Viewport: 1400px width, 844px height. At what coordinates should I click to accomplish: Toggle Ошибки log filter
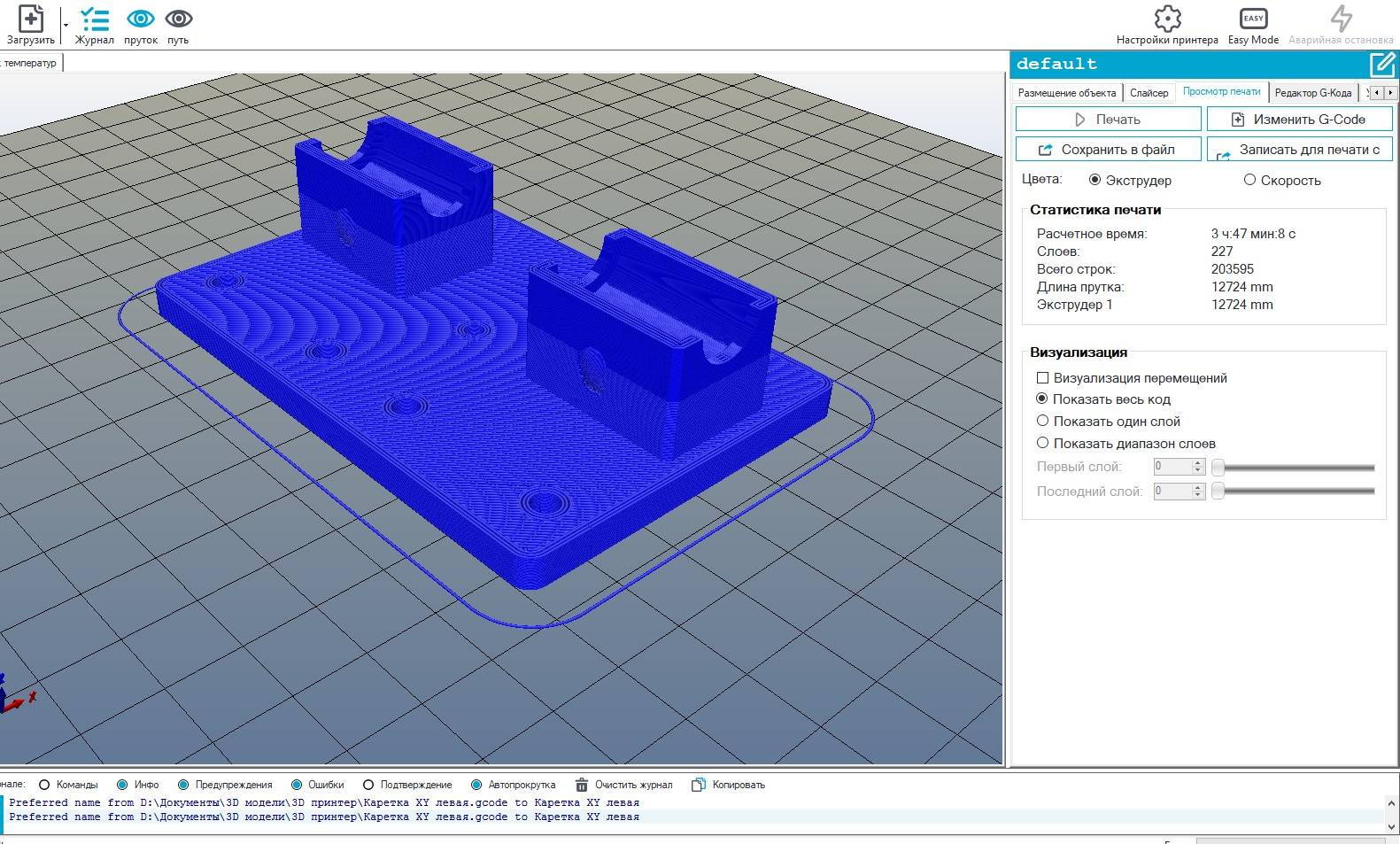click(296, 785)
